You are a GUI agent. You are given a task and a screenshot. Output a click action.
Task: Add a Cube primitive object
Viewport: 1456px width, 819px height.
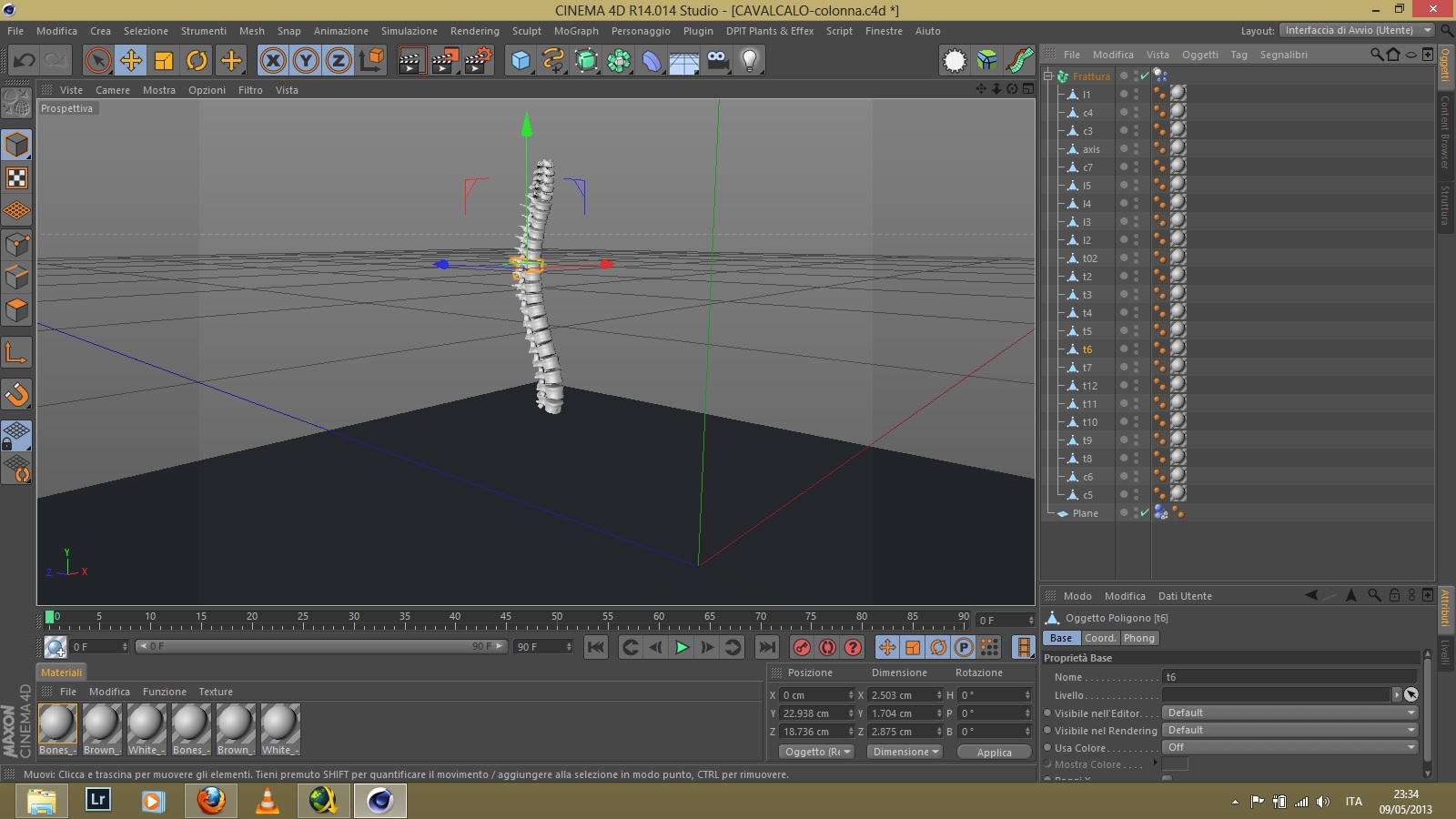click(521, 61)
